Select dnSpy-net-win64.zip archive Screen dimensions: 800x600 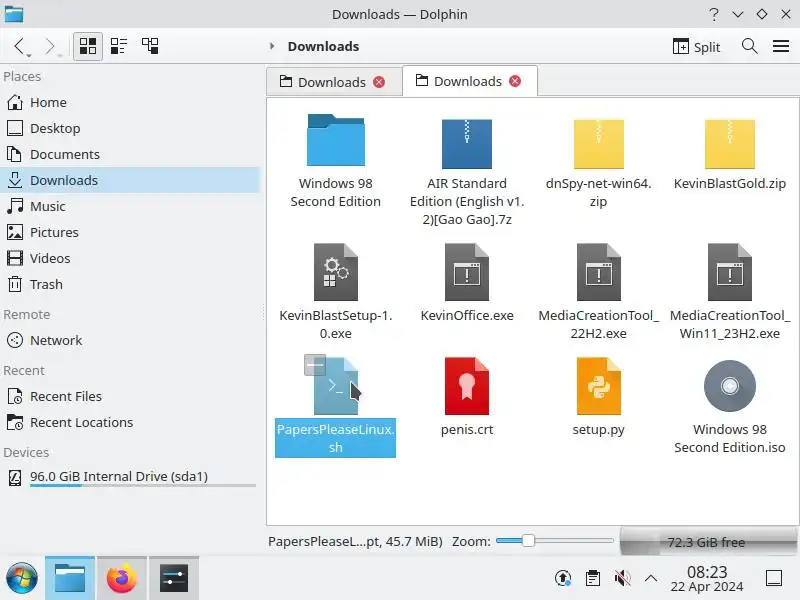click(598, 162)
